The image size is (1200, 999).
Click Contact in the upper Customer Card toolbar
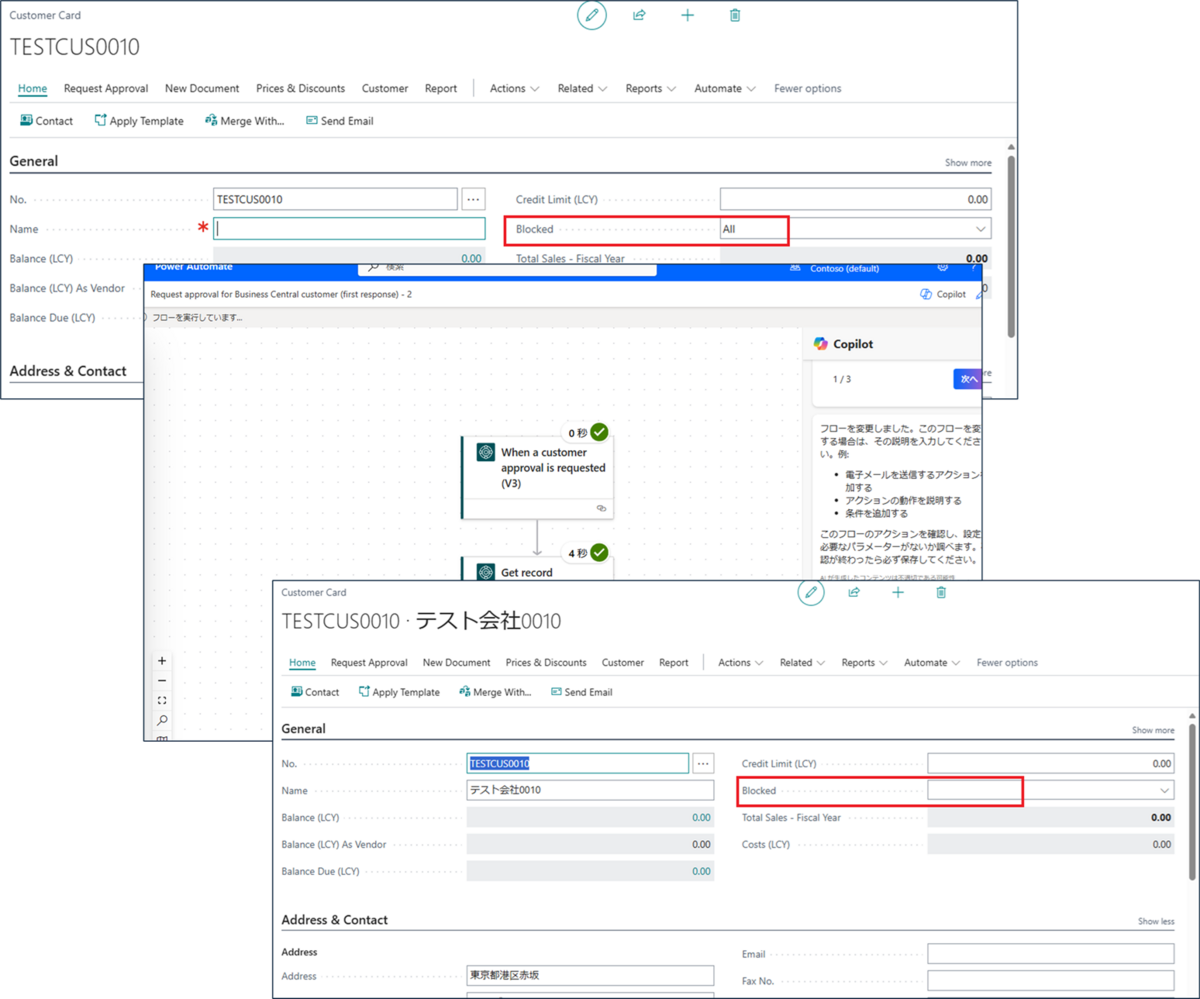46,120
